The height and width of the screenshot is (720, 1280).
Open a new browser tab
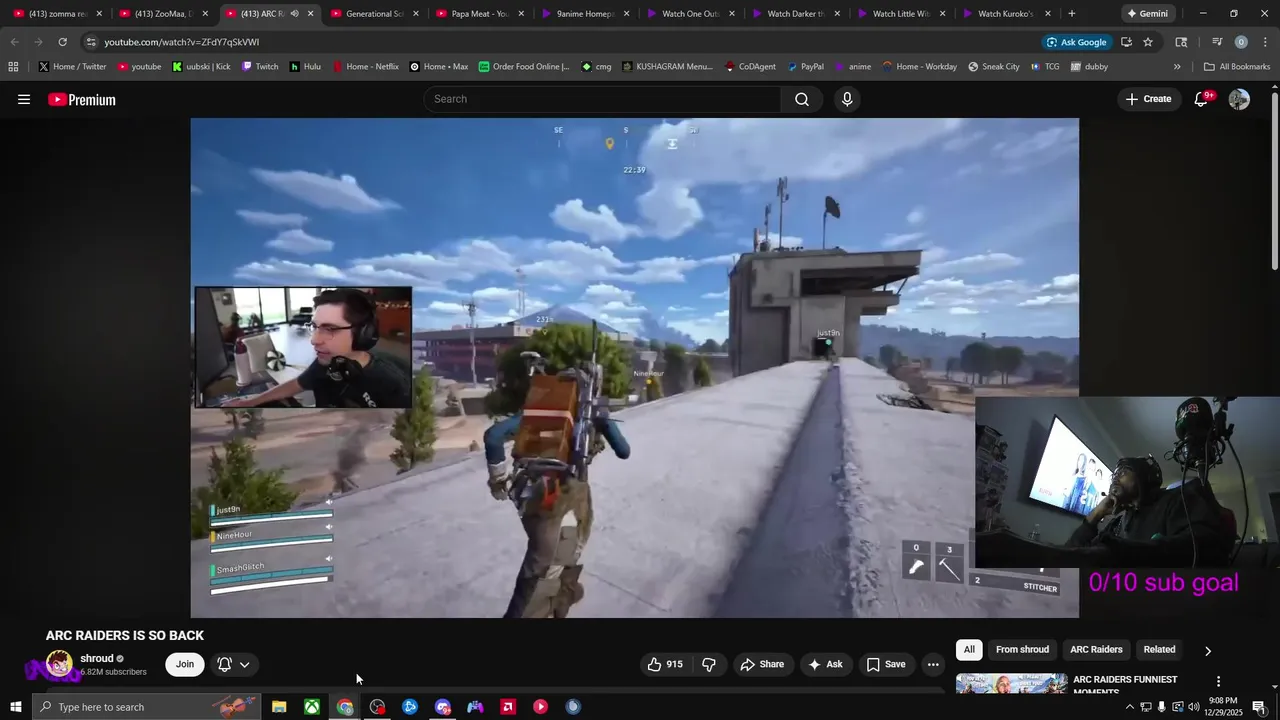[1071, 14]
